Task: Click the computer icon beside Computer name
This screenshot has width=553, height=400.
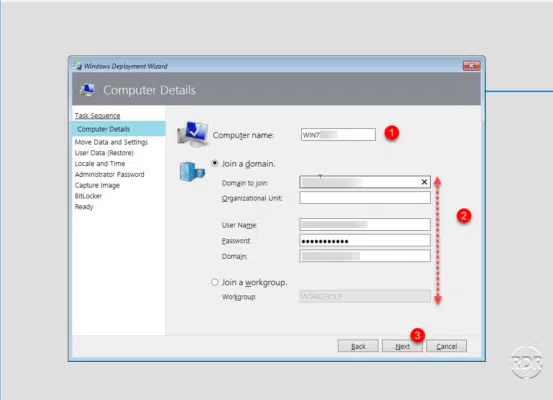Action: (193, 134)
